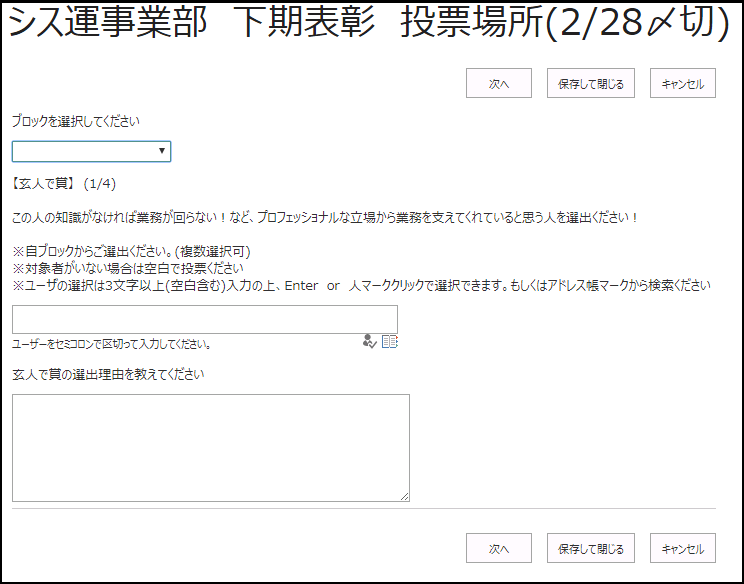Viewport: 744px width, 584px height.
Task: Click the check names person icon
Action: point(369,342)
